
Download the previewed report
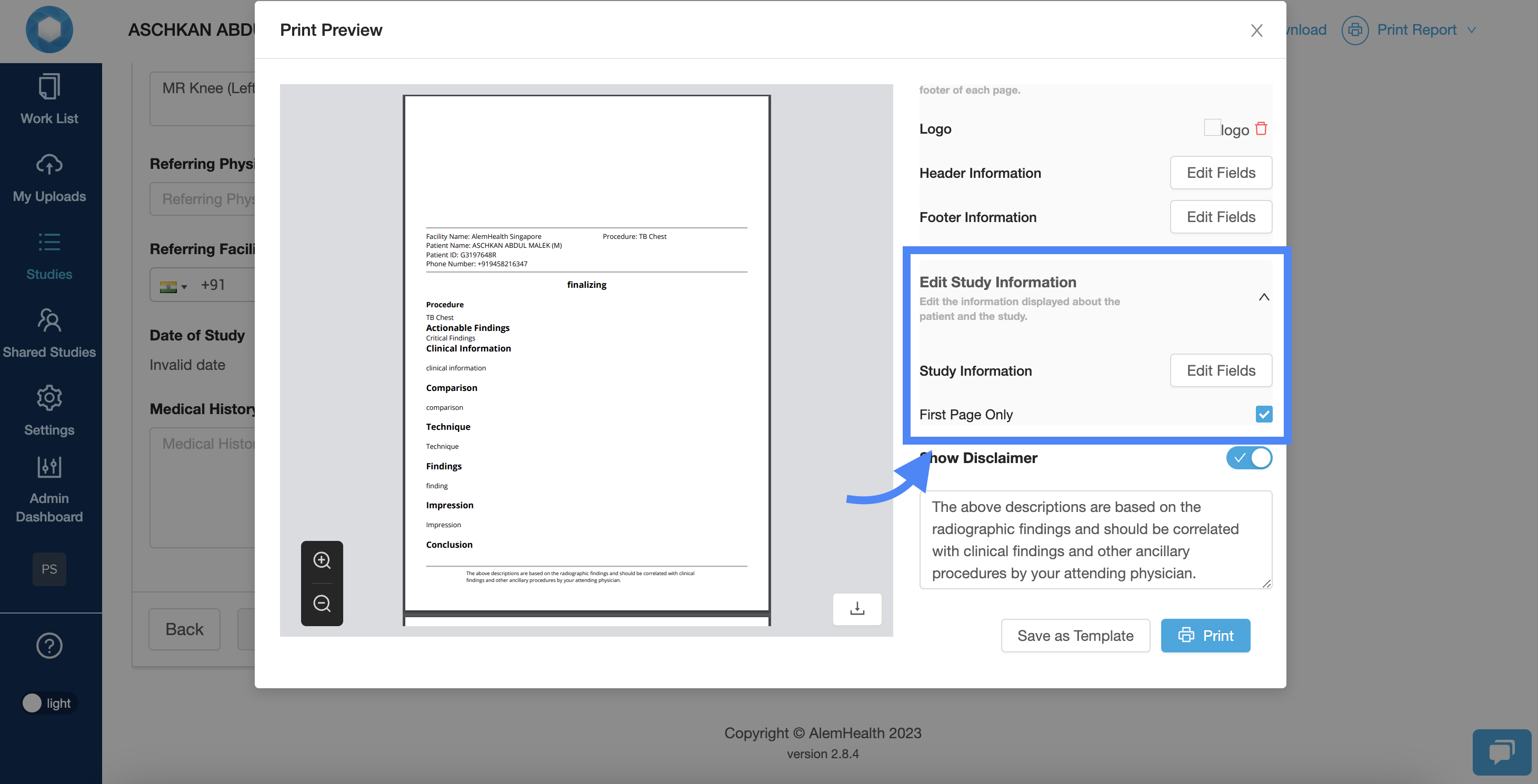[x=857, y=609]
